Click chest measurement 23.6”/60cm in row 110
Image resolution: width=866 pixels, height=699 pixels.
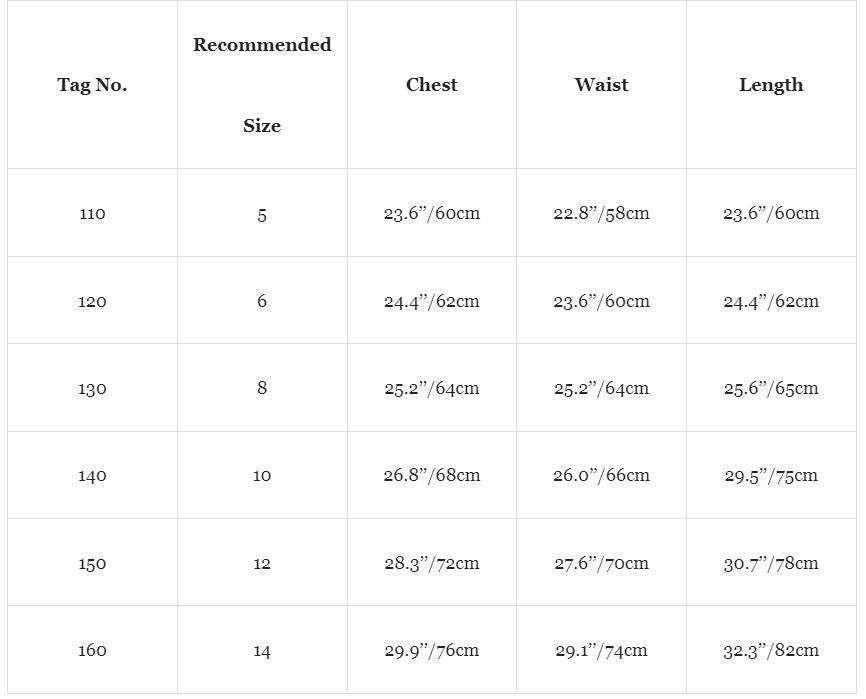(x=431, y=213)
